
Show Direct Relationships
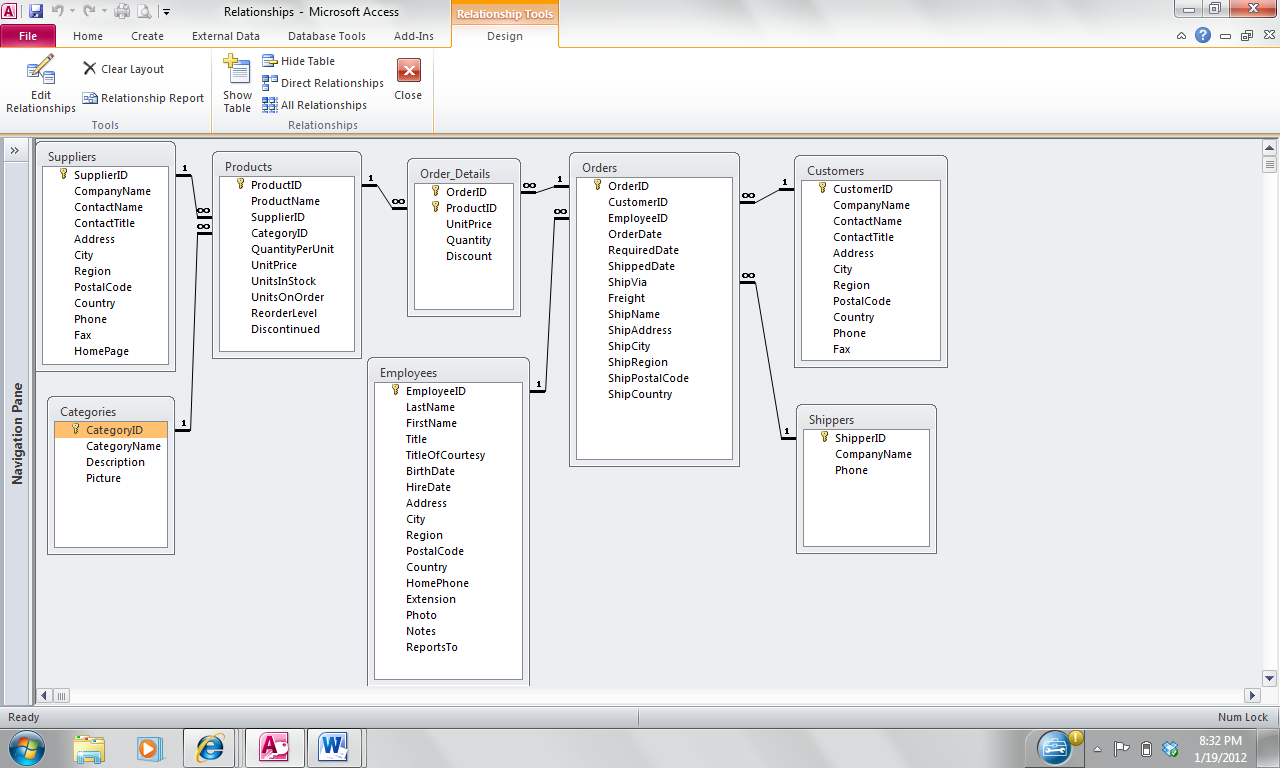point(323,83)
